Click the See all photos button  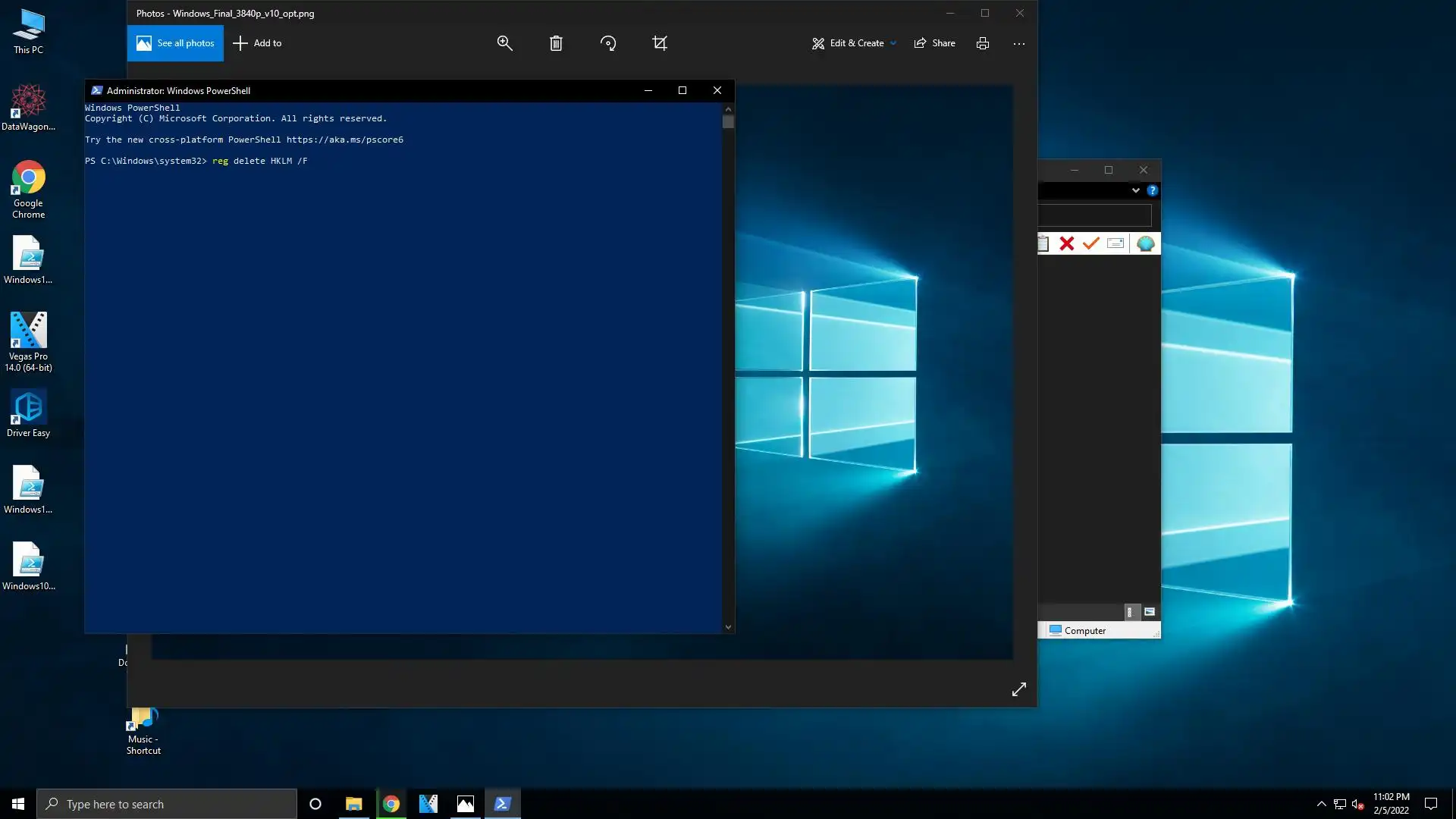[175, 43]
